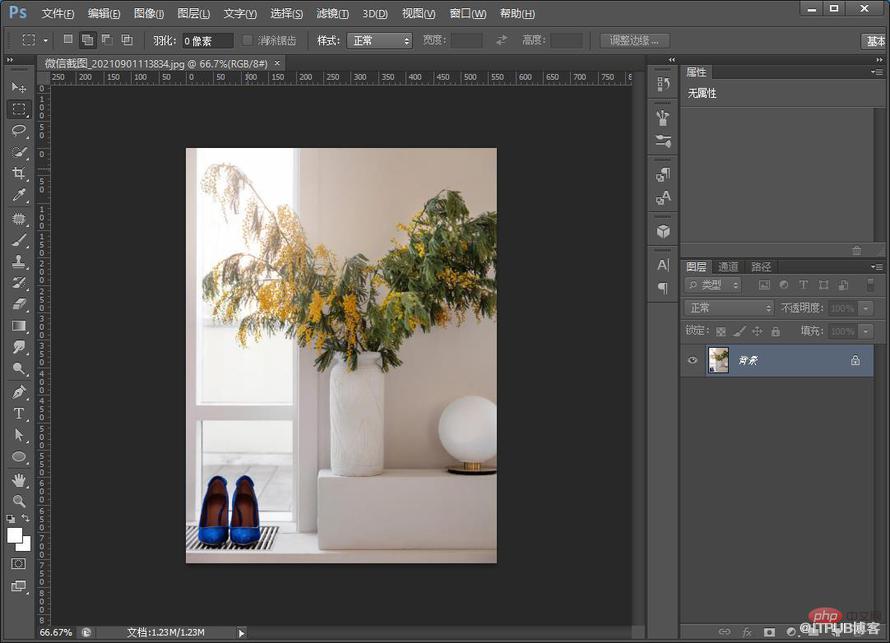Select the Lasso tool

[x=19, y=131]
